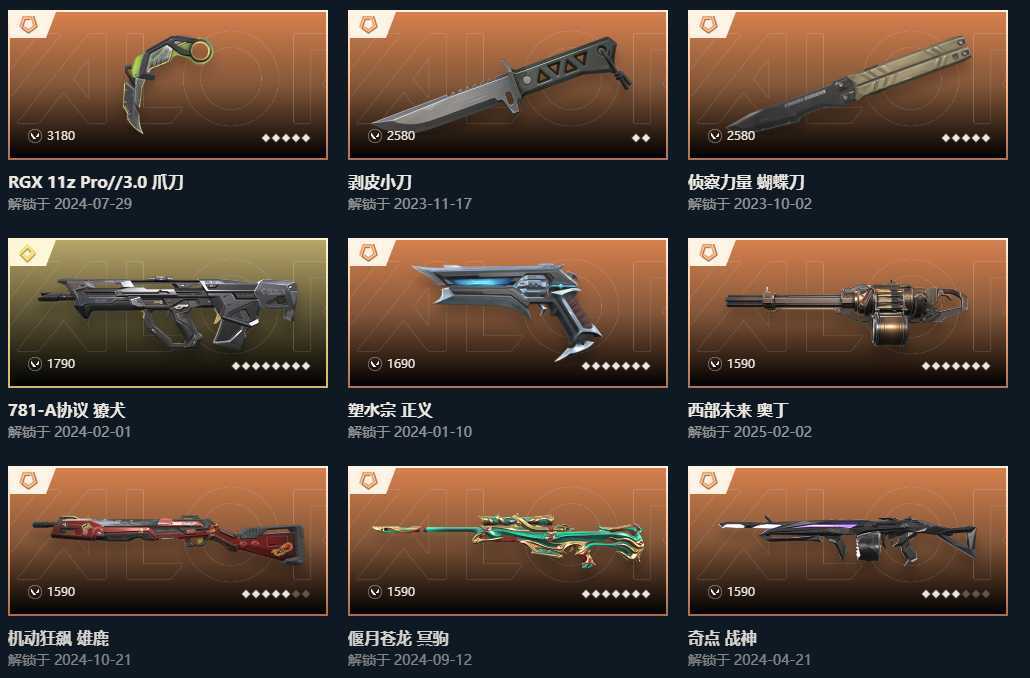
Task: Click the VP currency icon beside 1690
Action: coord(375,363)
